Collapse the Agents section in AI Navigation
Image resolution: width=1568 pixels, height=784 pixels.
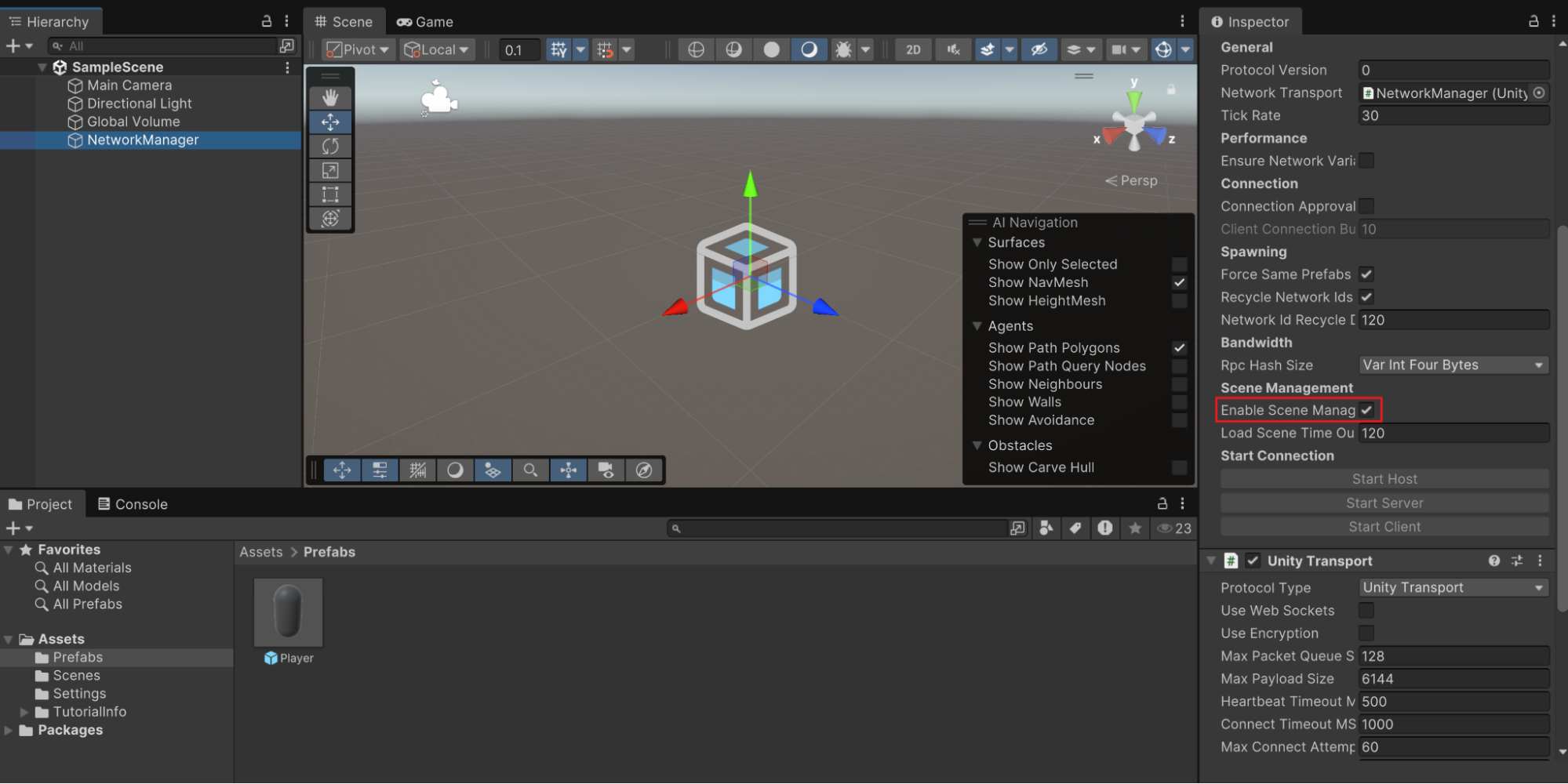pyautogui.click(x=977, y=326)
